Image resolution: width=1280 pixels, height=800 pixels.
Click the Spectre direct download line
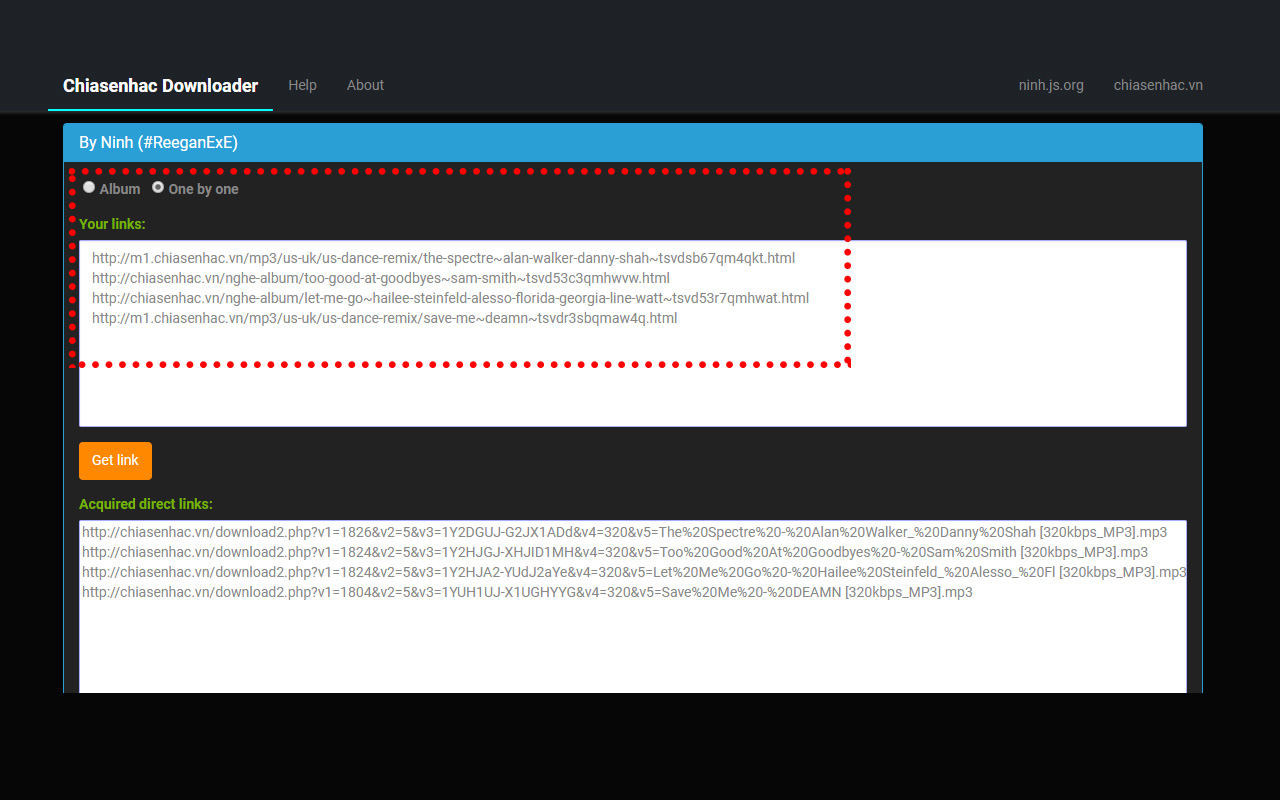click(x=624, y=532)
